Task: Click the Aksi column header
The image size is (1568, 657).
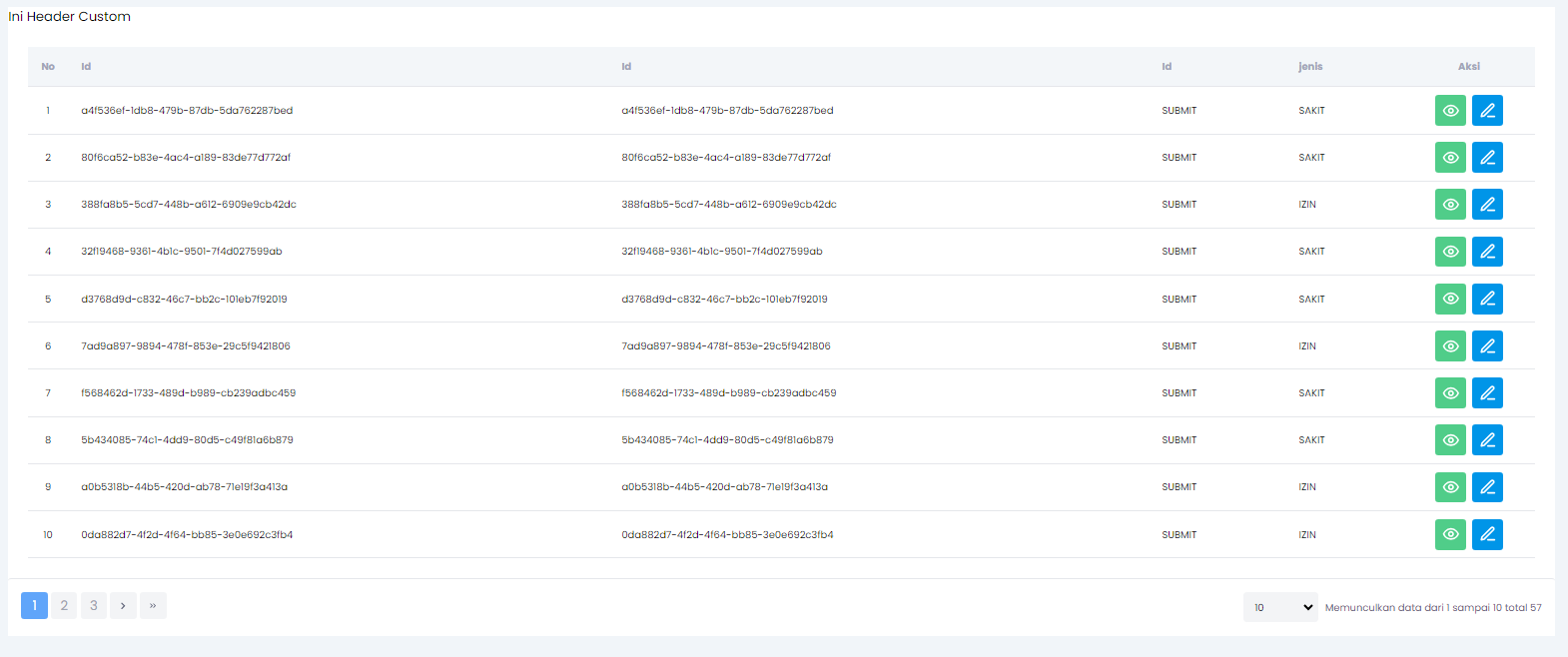Action: point(1468,67)
